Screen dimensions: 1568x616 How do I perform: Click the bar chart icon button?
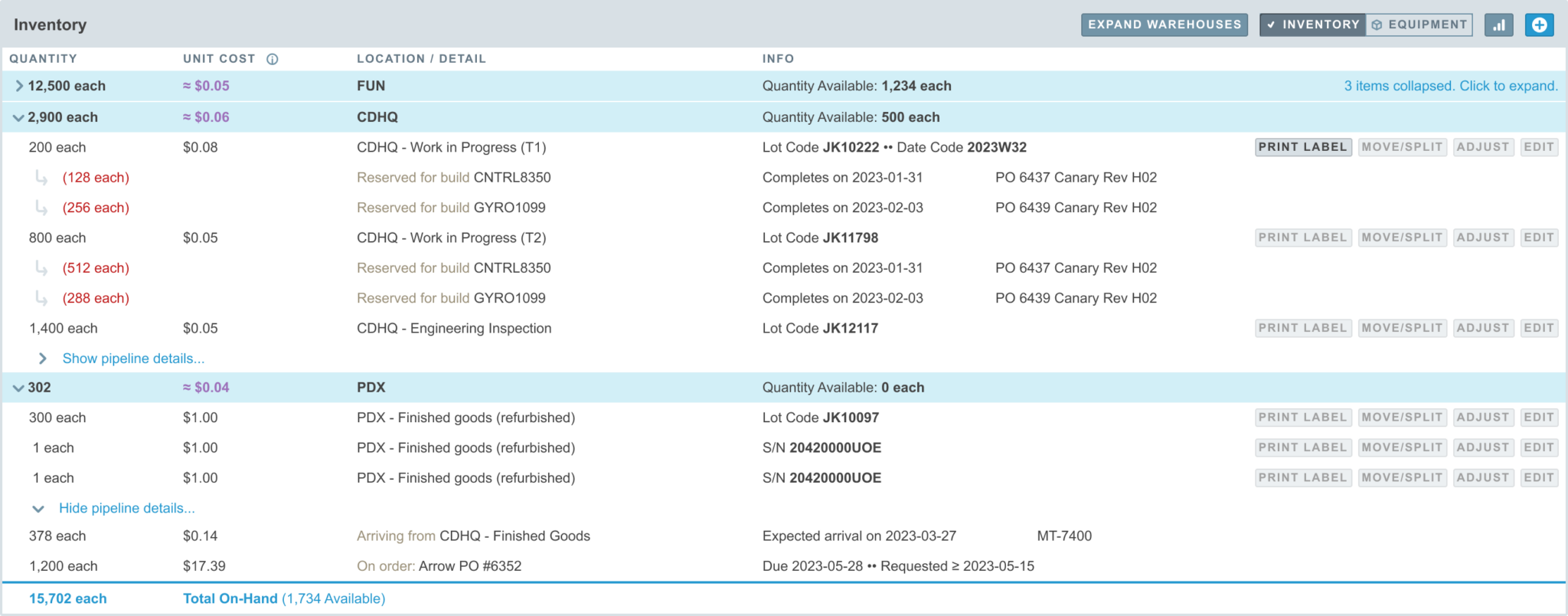[x=1498, y=25]
